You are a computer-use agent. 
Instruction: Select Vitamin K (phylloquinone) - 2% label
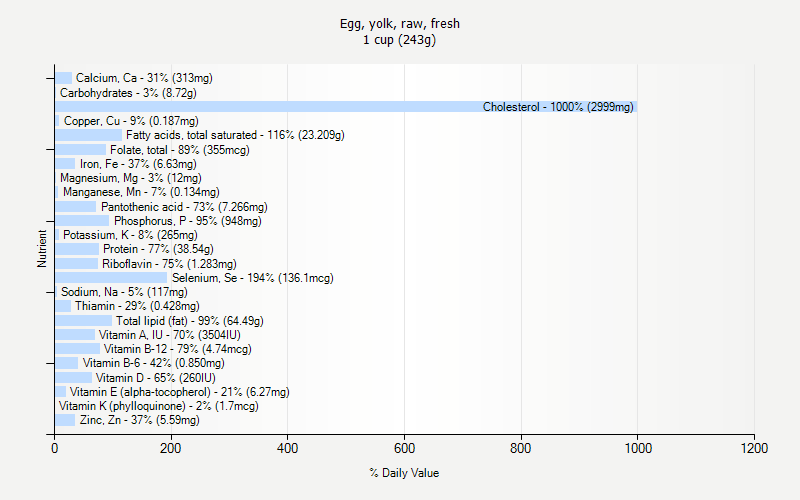click(x=159, y=406)
